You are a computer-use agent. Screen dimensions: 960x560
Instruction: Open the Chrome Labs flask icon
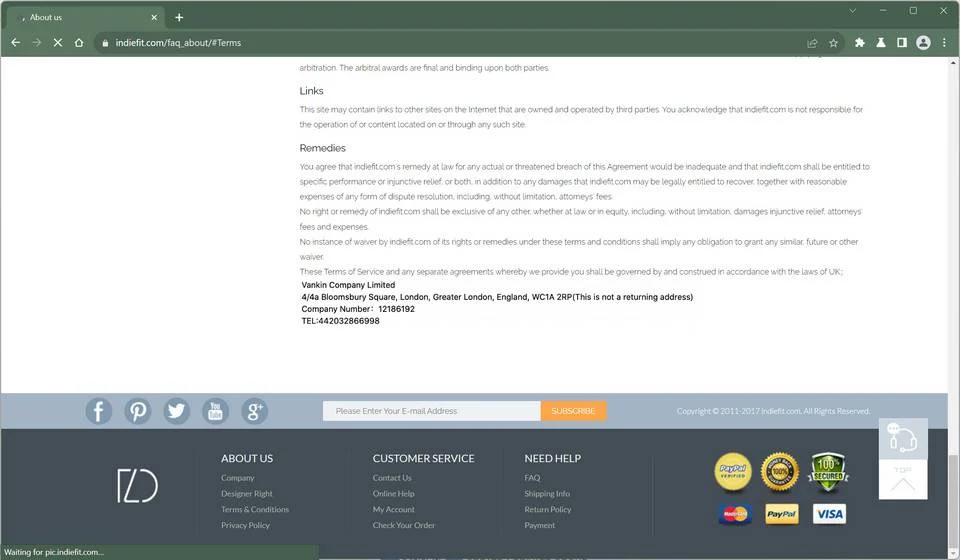(880, 43)
